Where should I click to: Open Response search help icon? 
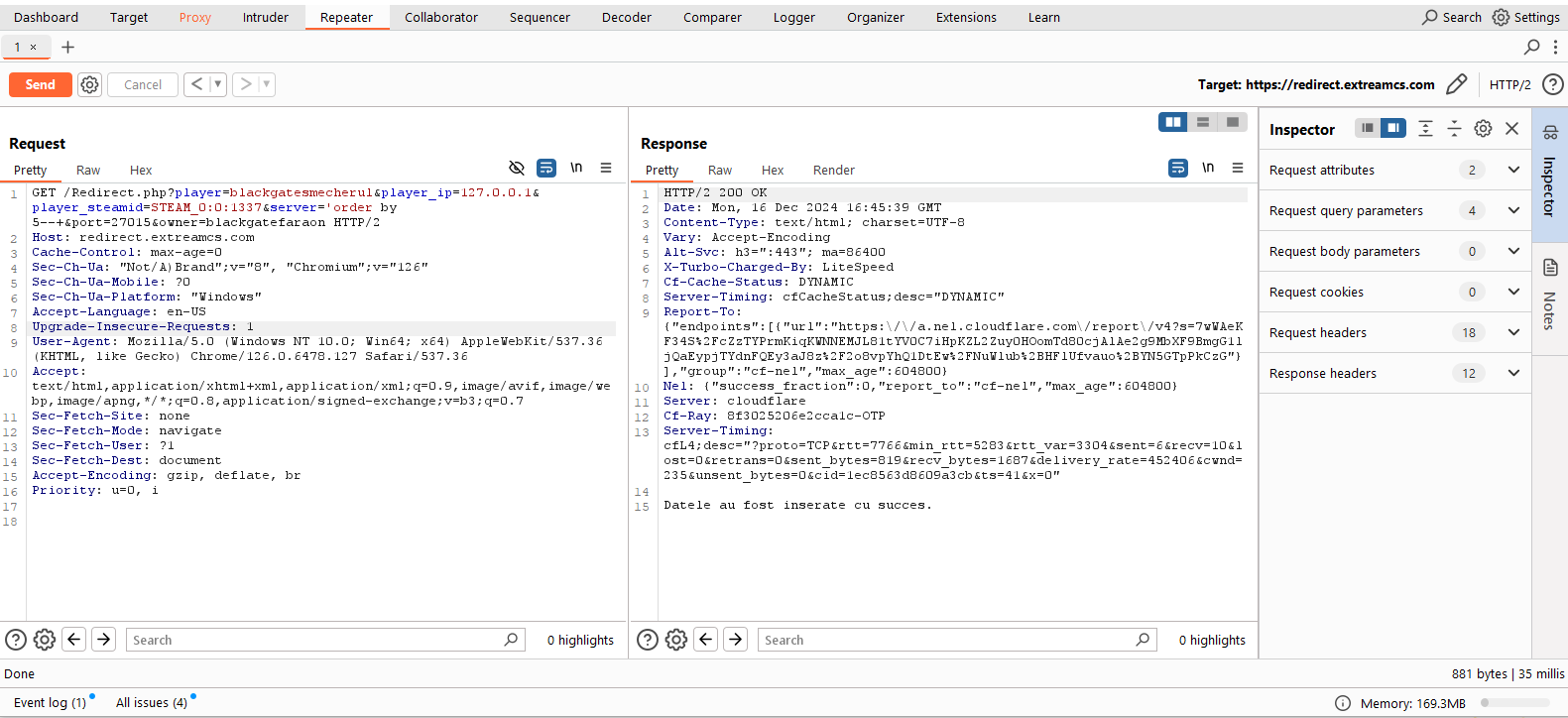click(x=648, y=640)
